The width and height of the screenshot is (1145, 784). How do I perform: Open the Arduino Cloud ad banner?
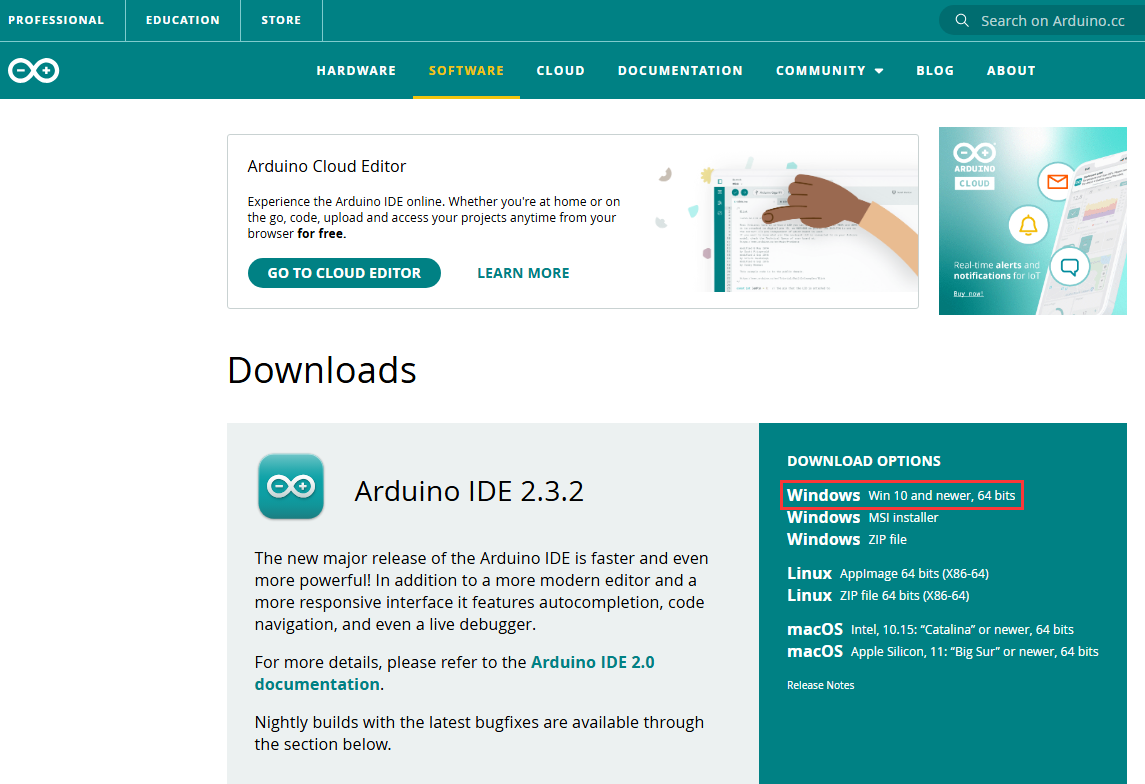pos(1033,221)
